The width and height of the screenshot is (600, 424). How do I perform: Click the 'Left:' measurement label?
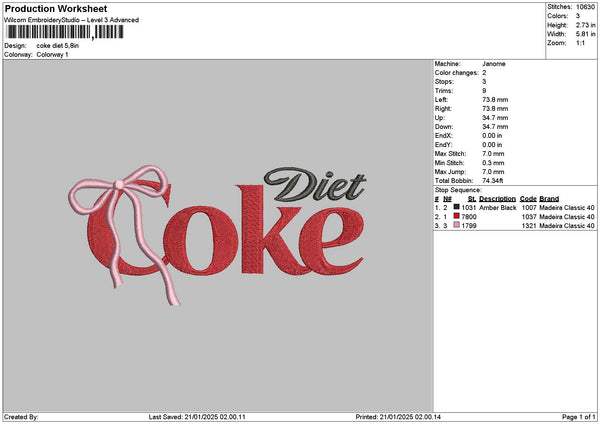pyautogui.click(x=441, y=99)
